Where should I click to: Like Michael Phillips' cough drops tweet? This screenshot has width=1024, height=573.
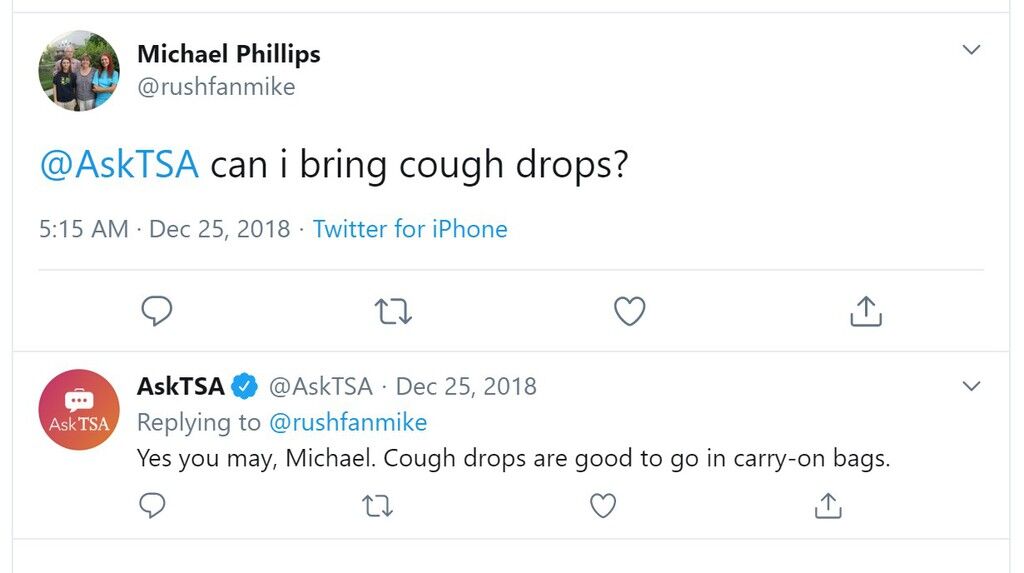630,311
